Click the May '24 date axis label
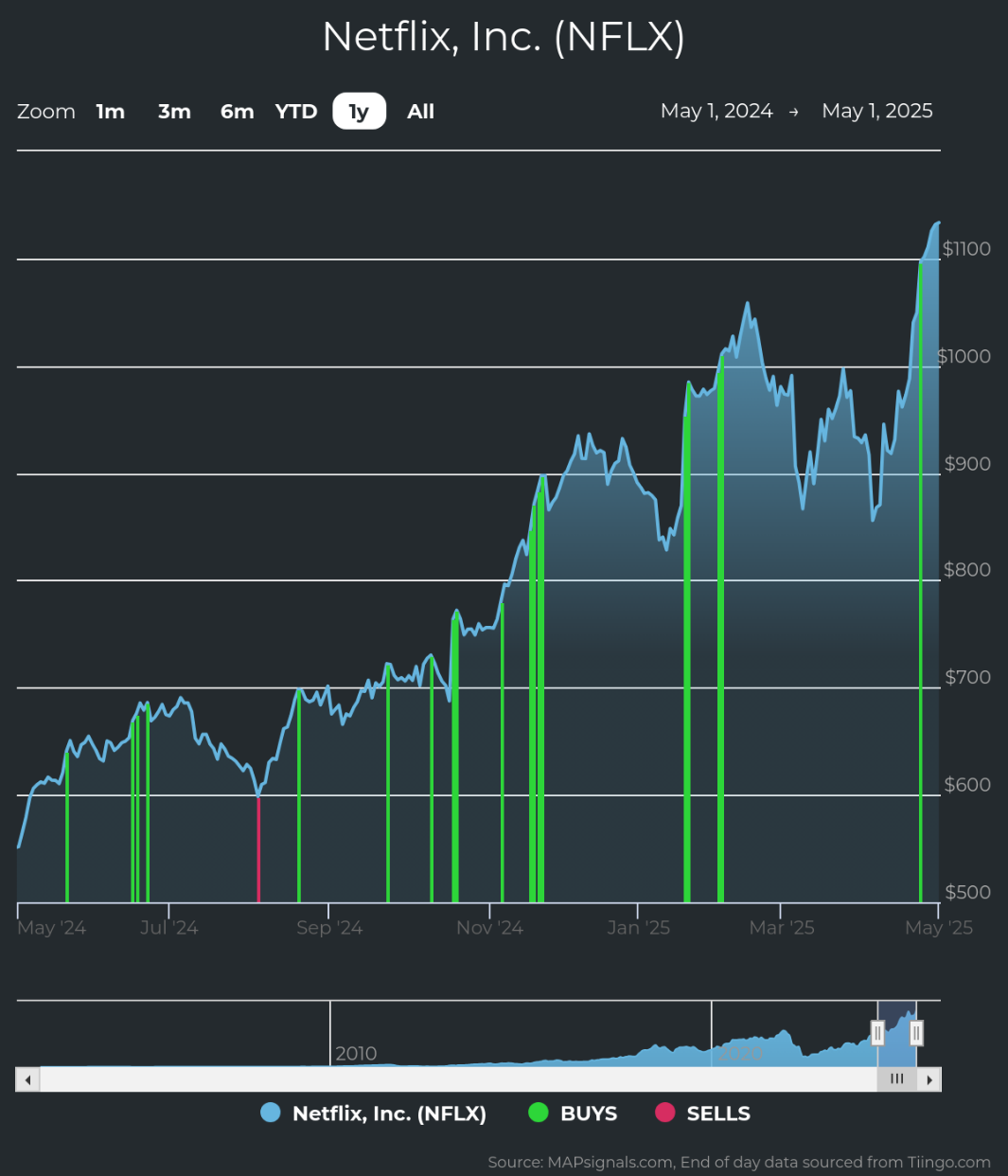Screen dimensions: 1008x1176 coord(52,928)
